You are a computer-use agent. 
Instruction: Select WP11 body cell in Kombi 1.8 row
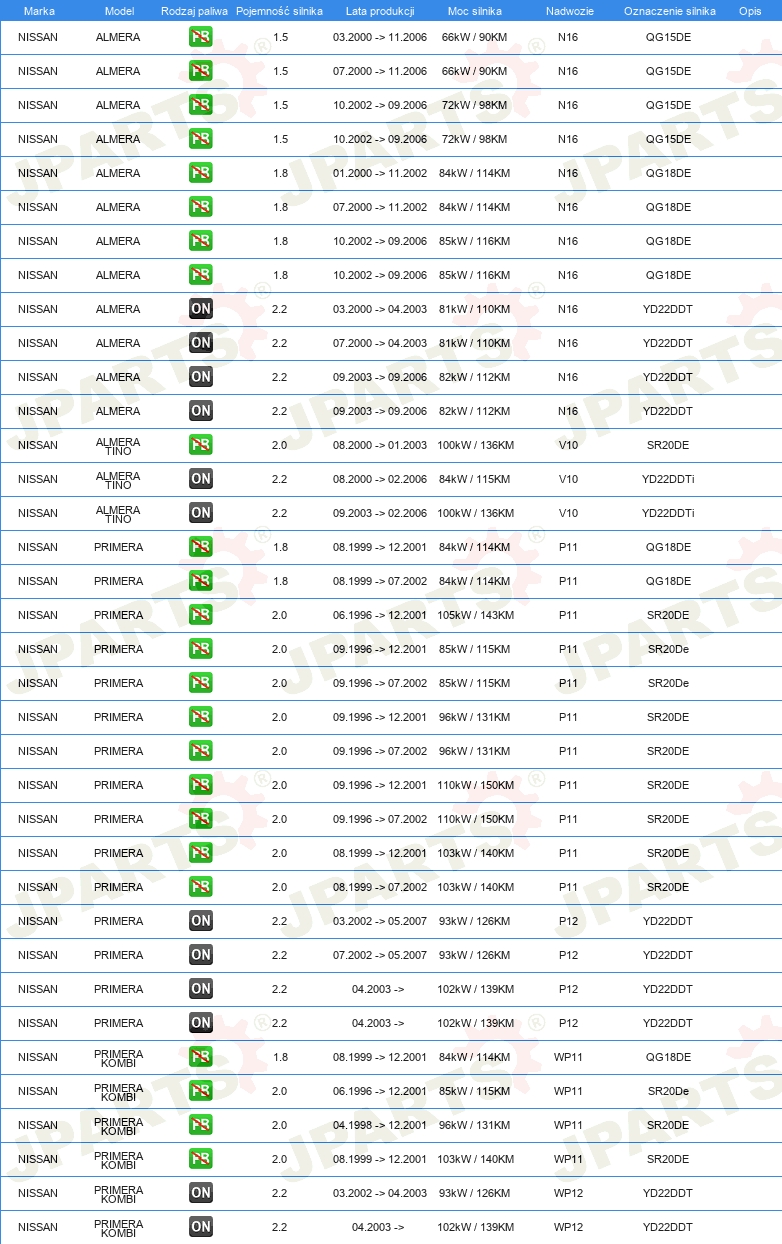568,1057
